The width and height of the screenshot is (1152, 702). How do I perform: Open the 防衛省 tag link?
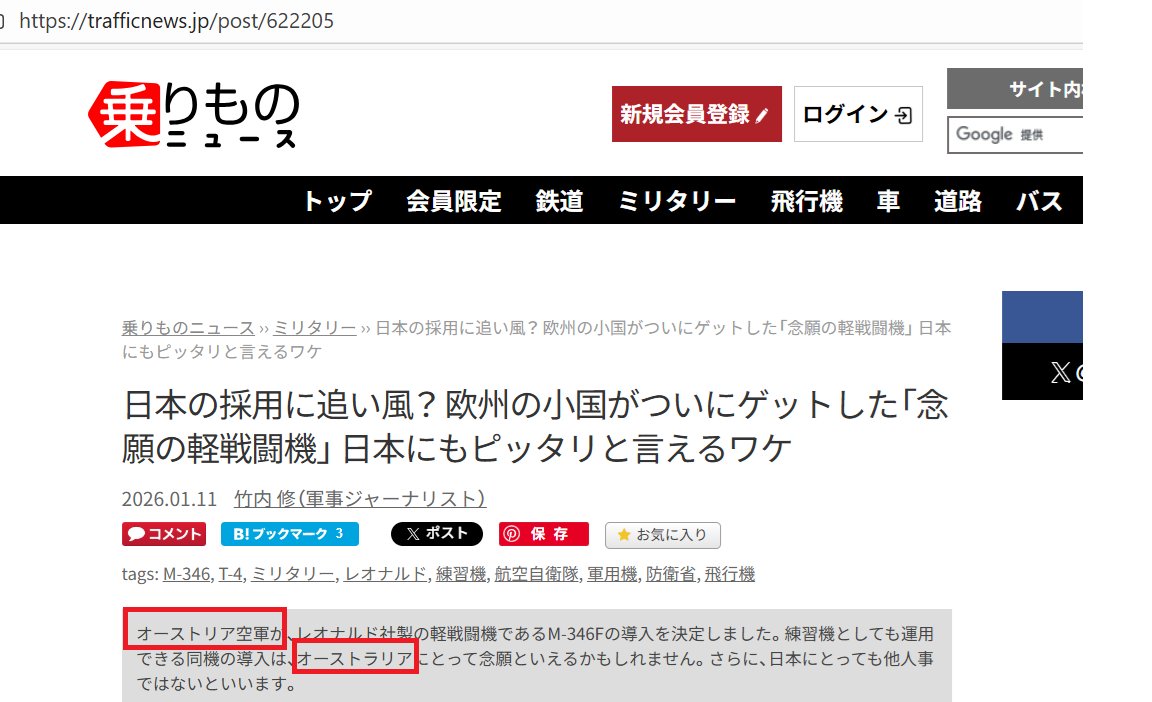click(671, 573)
